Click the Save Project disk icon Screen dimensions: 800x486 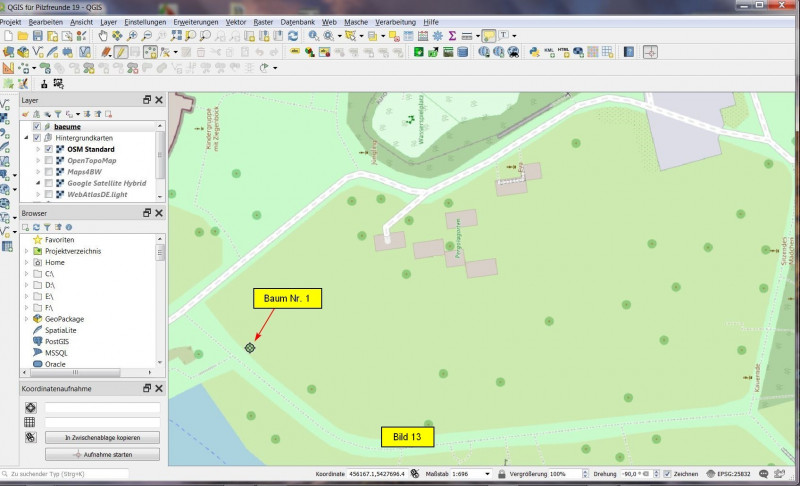point(37,36)
